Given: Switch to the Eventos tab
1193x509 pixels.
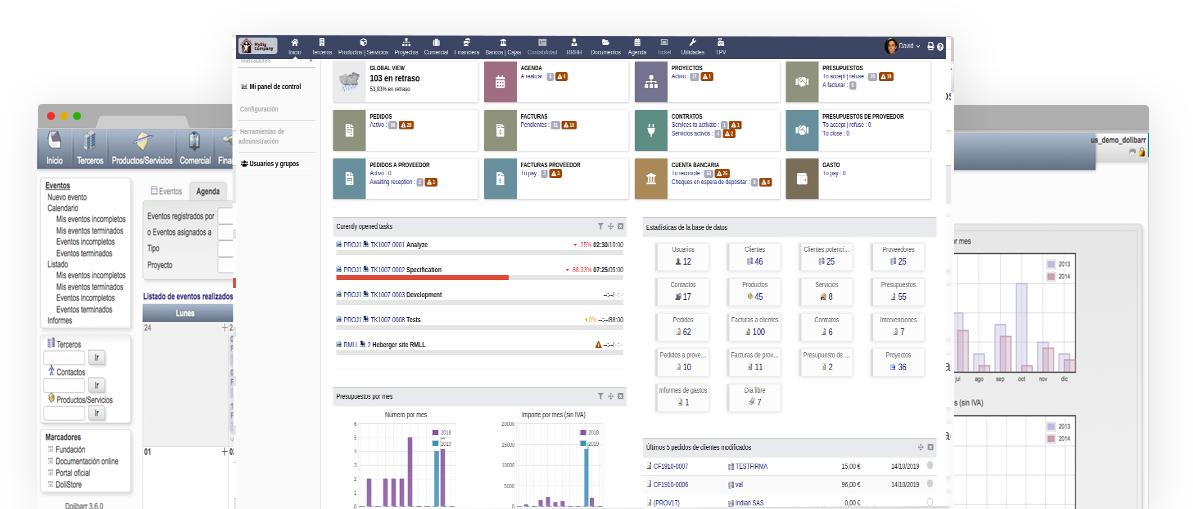Looking at the screenshot, I should coord(166,191).
